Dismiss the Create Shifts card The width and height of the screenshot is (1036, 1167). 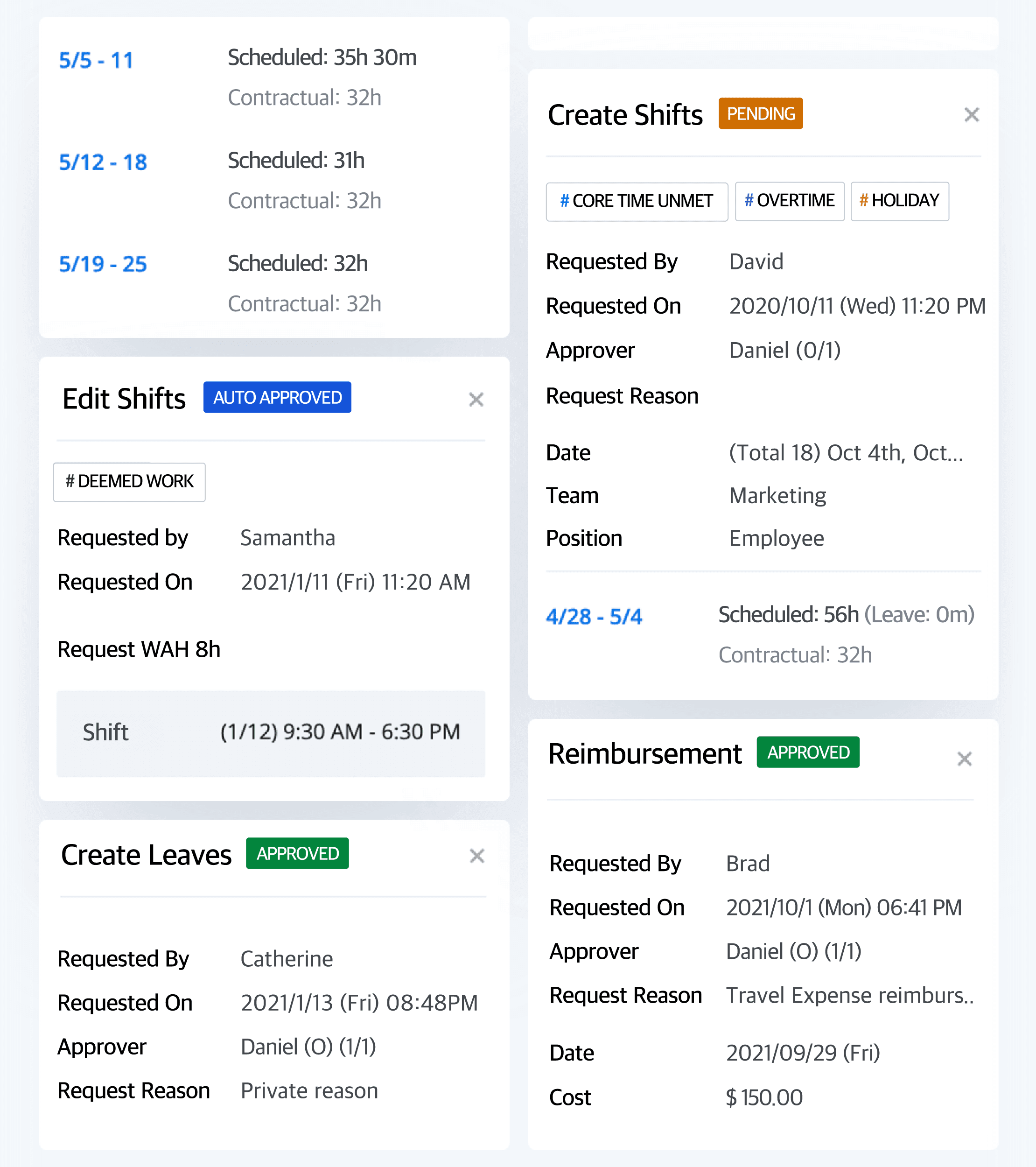click(x=972, y=115)
